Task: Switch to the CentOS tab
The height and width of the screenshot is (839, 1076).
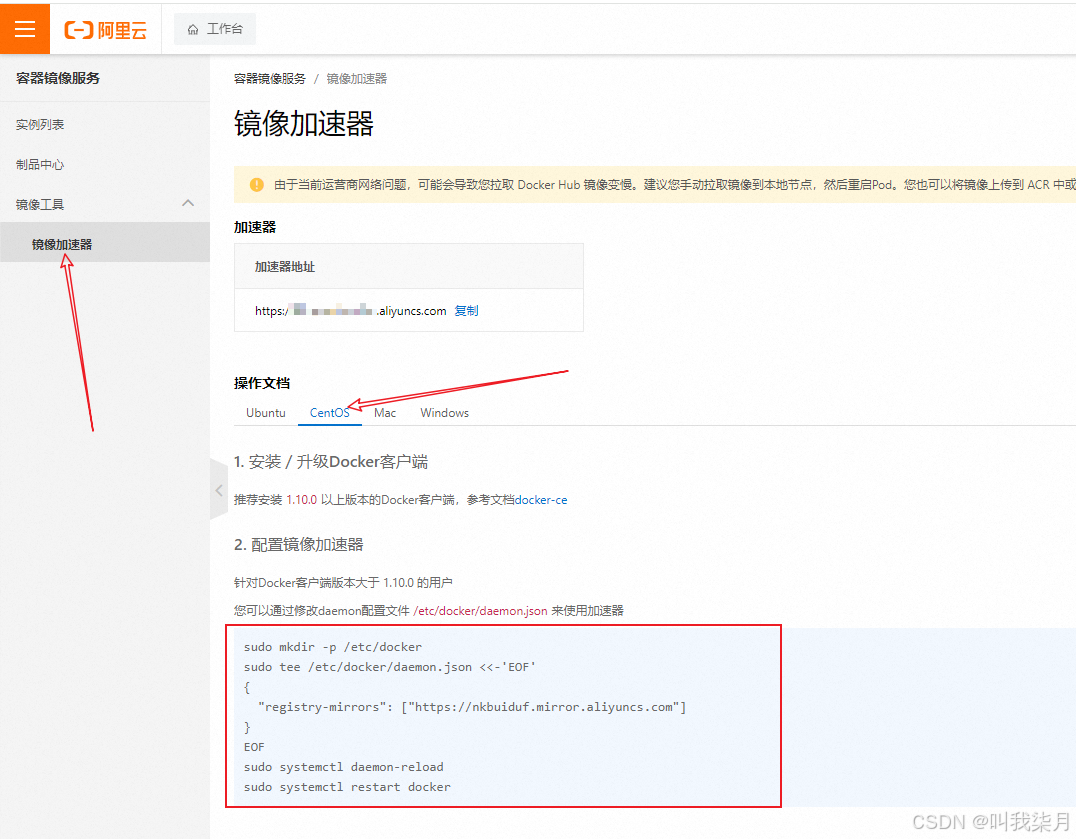Action: click(x=329, y=412)
